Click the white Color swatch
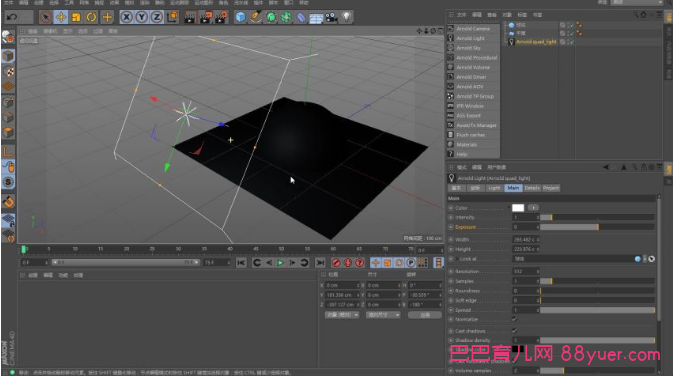The image size is (674, 376). click(x=518, y=208)
